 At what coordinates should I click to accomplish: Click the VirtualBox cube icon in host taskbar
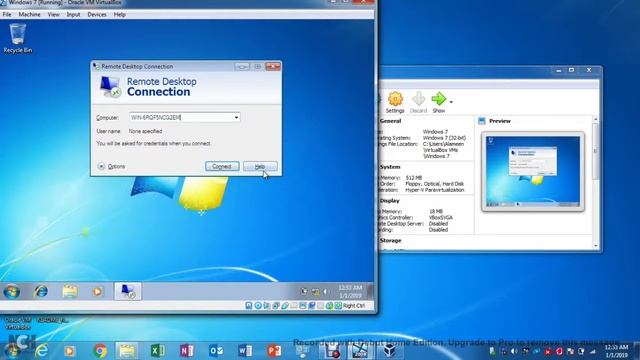pyautogui.click(x=389, y=351)
